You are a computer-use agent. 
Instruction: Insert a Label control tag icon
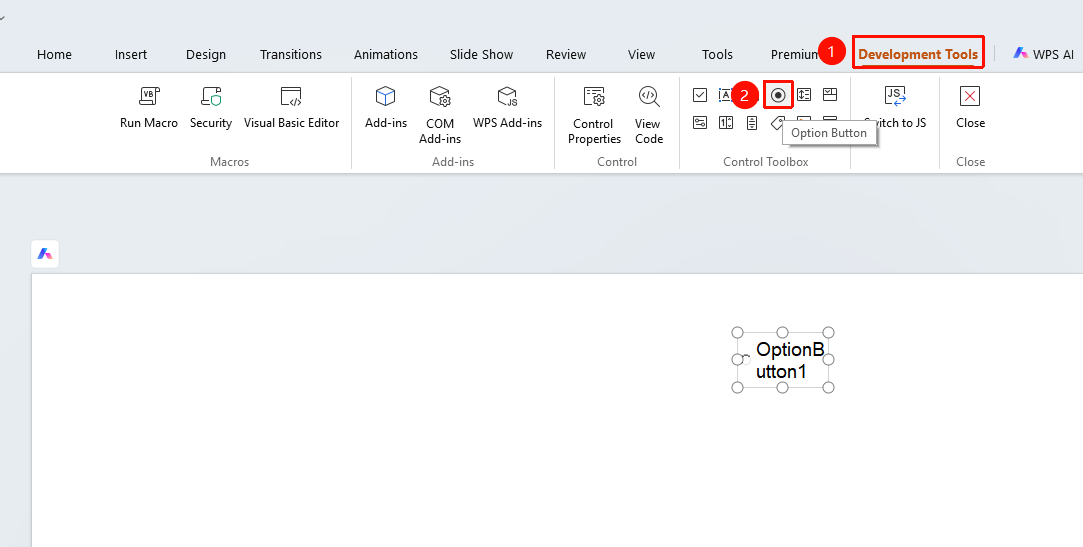click(x=777, y=122)
